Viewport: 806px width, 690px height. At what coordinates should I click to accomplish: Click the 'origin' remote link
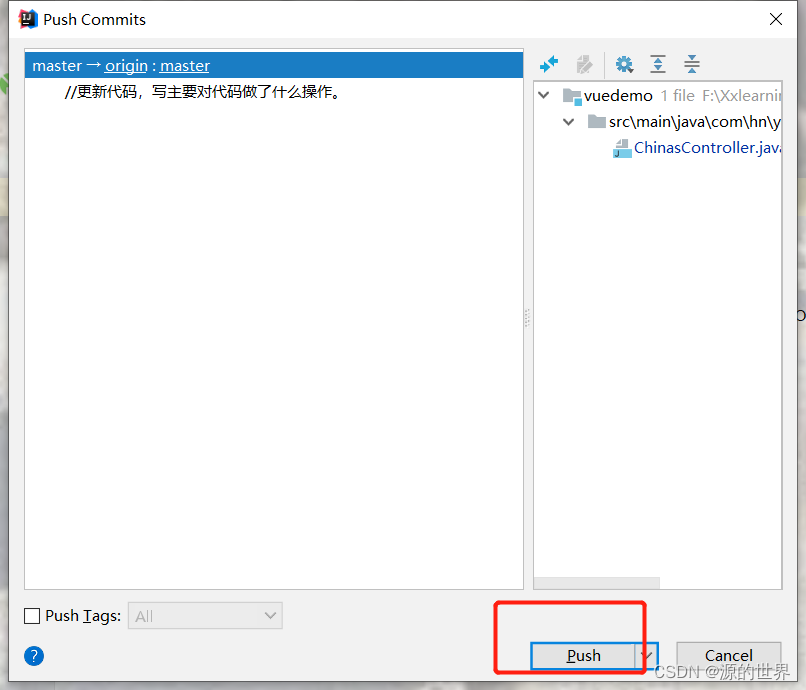click(x=126, y=66)
